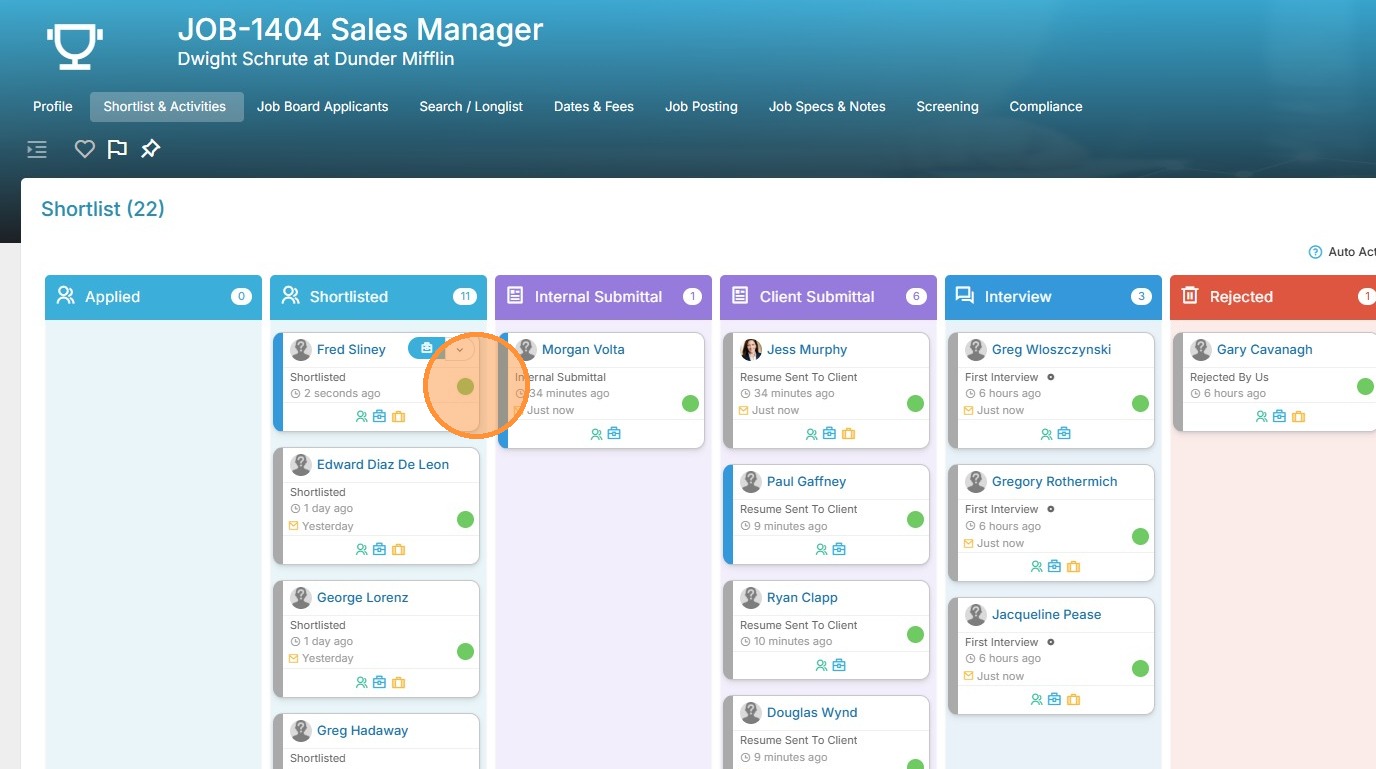This screenshot has width=1376, height=769.
Task: Click green status dot on Ryan Clapp's card
Action: tap(915, 634)
